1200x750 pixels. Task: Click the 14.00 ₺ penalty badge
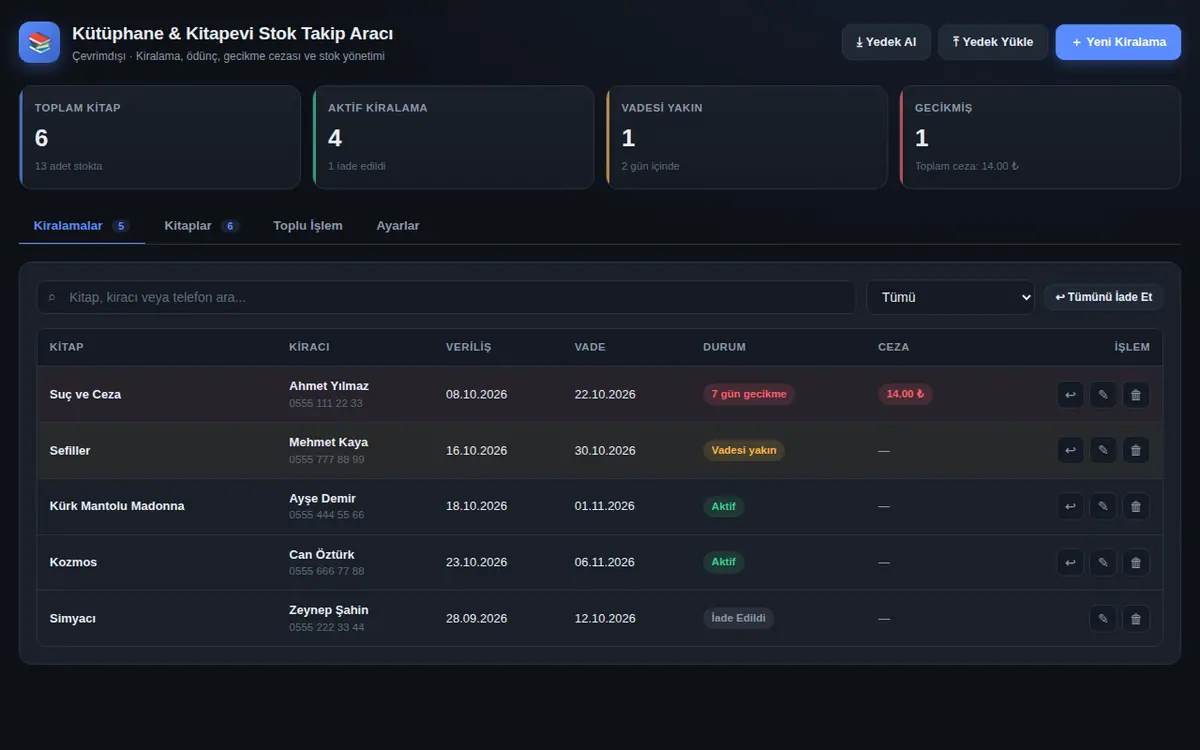pos(905,394)
